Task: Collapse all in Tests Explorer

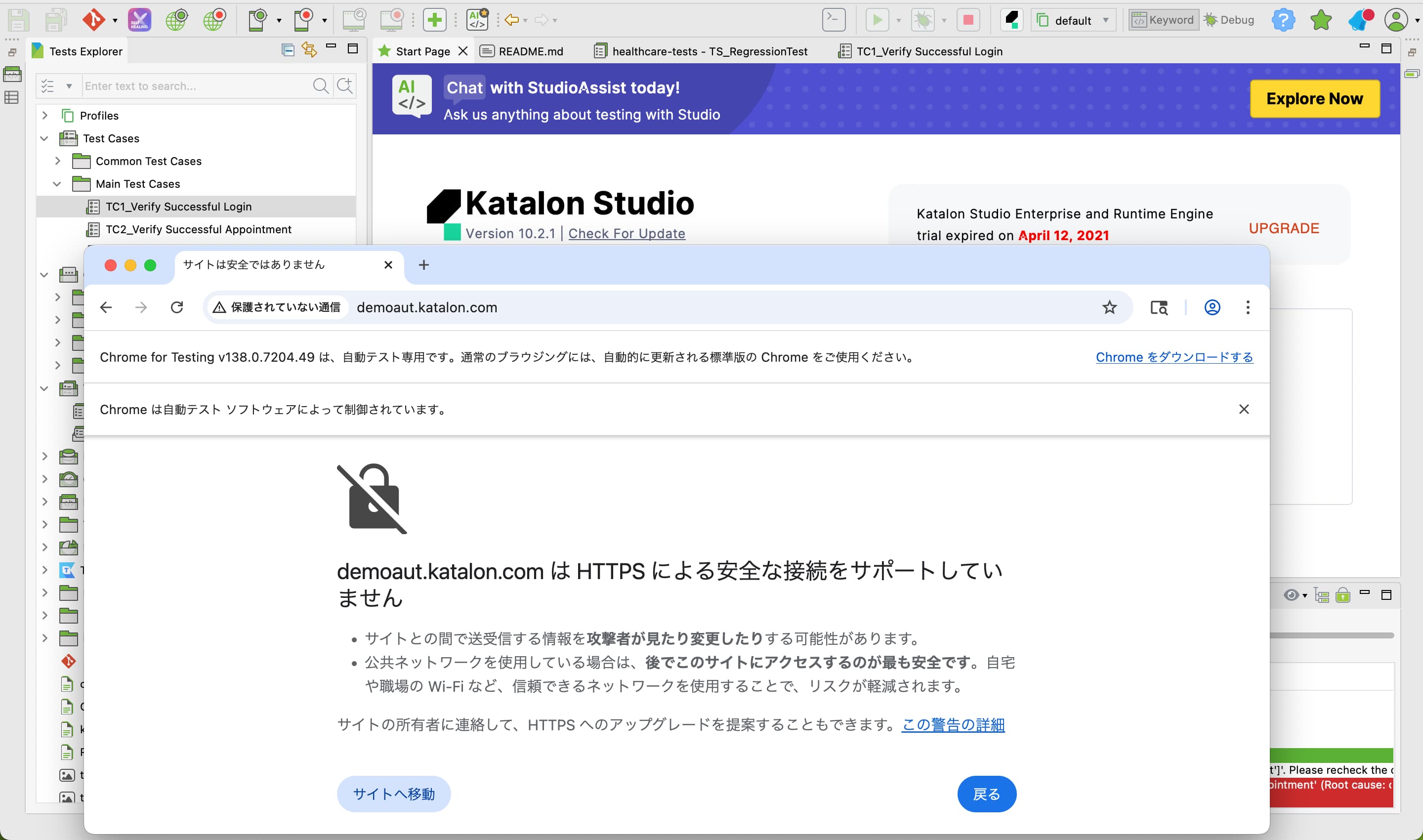Action: [288, 50]
